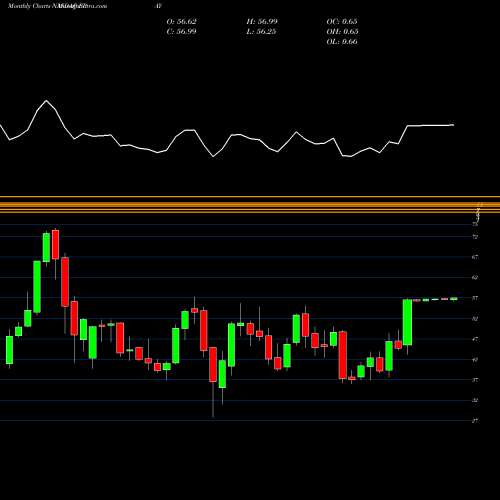Viewport: 500px width, 500px height.
Task: Click the open value O: 56.62
Action: click(x=181, y=22)
